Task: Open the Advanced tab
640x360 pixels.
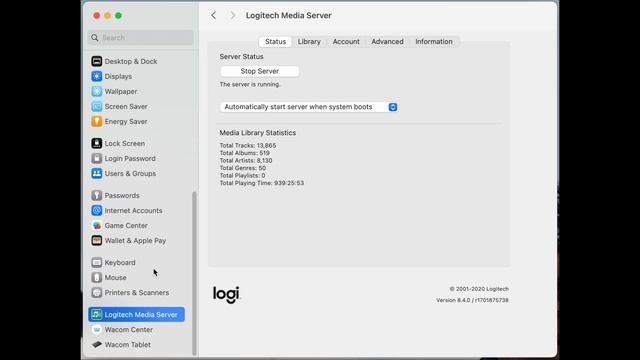Action: 387,42
